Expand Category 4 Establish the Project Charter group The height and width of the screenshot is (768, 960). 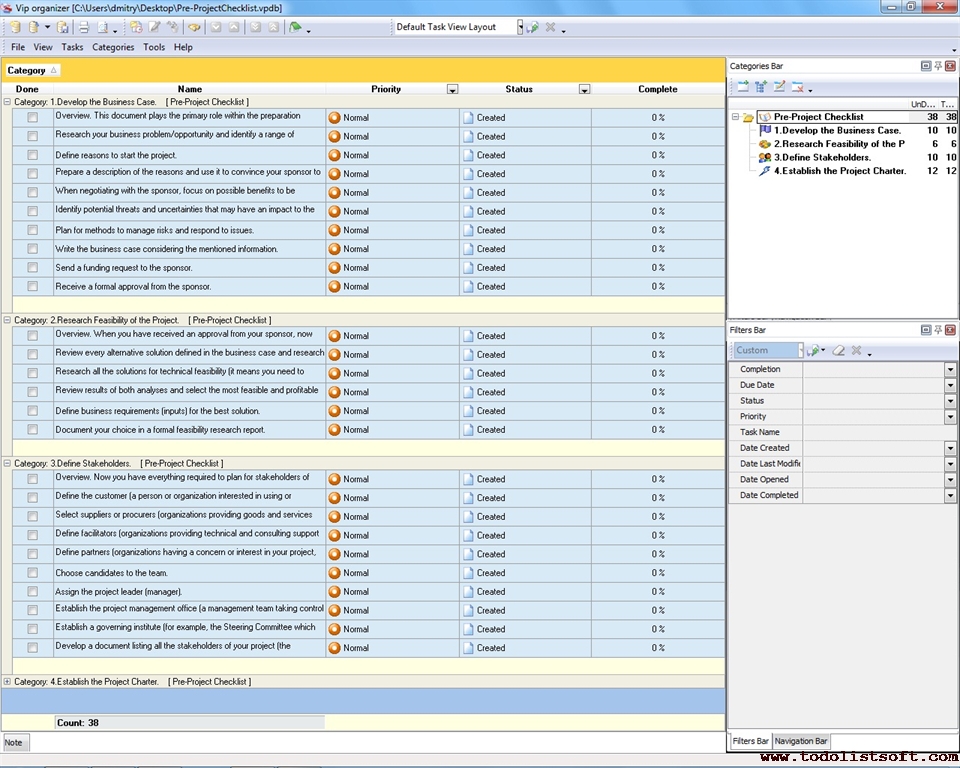coord(8,682)
